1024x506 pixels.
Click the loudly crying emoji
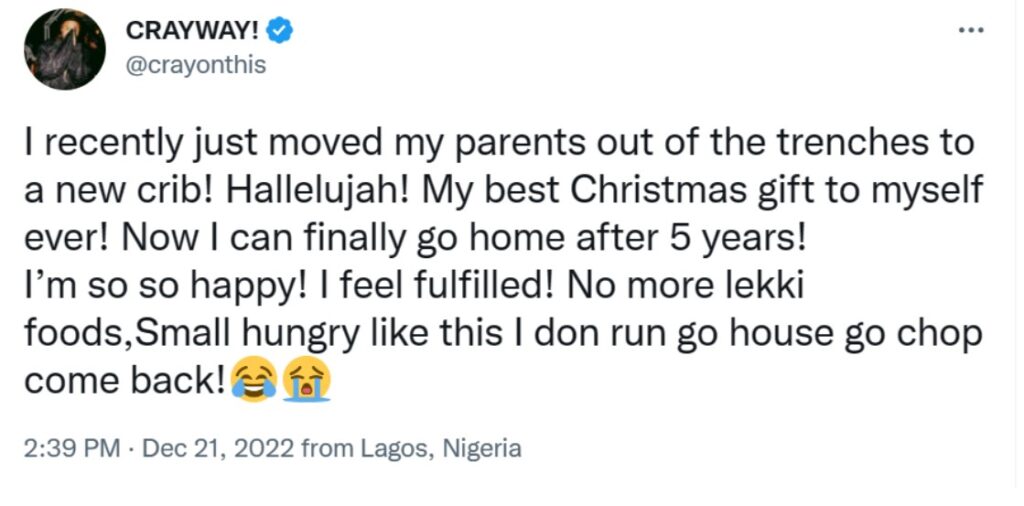click(306, 382)
